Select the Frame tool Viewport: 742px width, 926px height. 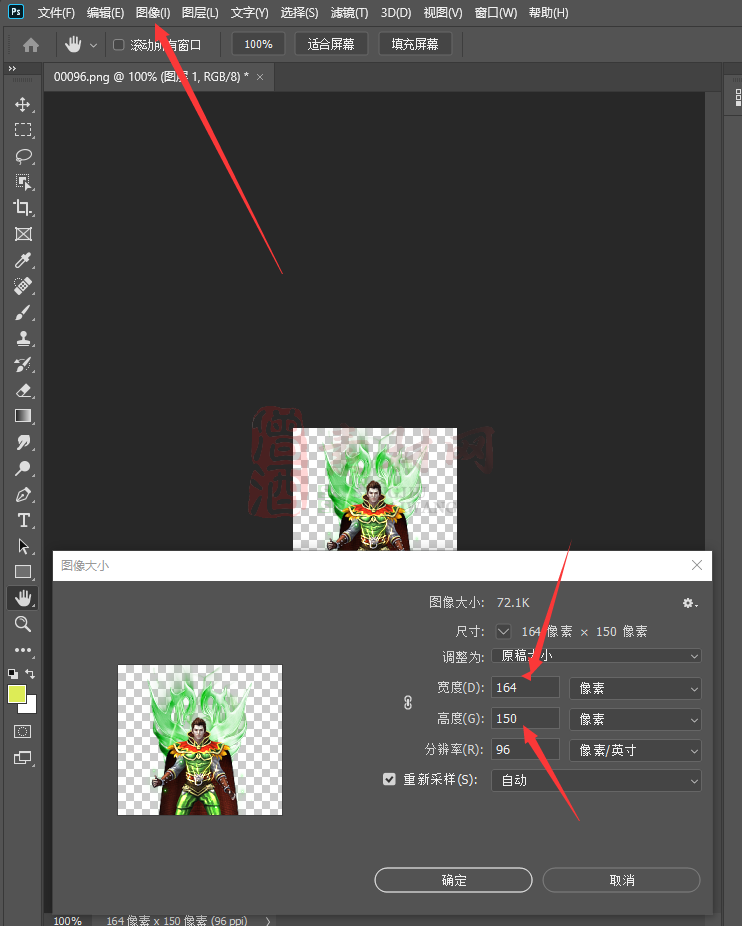coord(23,234)
